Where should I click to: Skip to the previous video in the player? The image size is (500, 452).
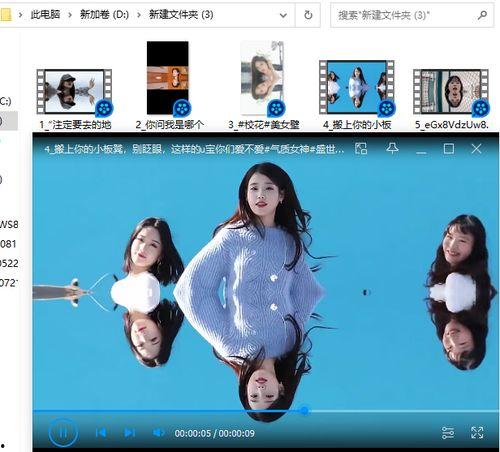click(x=101, y=433)
